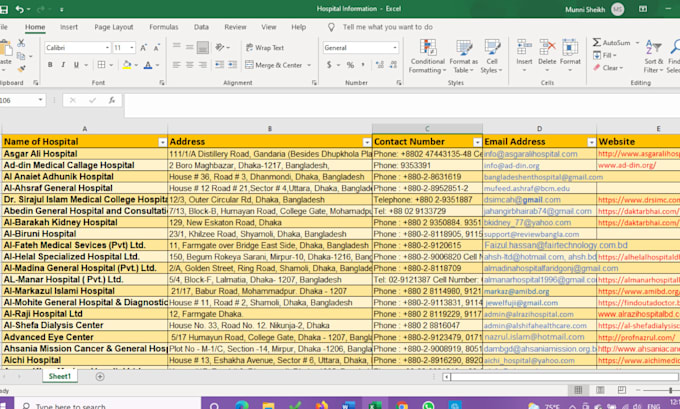Expand the General number format dropdown
The image size is (680, 409).
395,47
